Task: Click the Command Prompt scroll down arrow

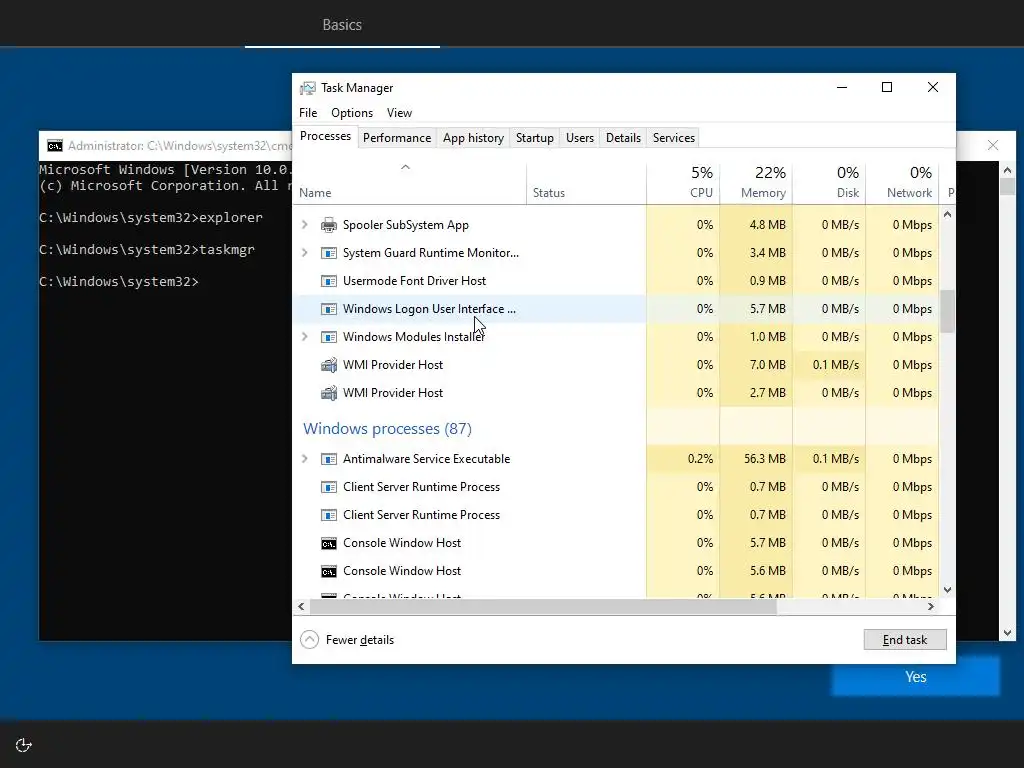Action: pyautogui.click(x=1007, y=632)
